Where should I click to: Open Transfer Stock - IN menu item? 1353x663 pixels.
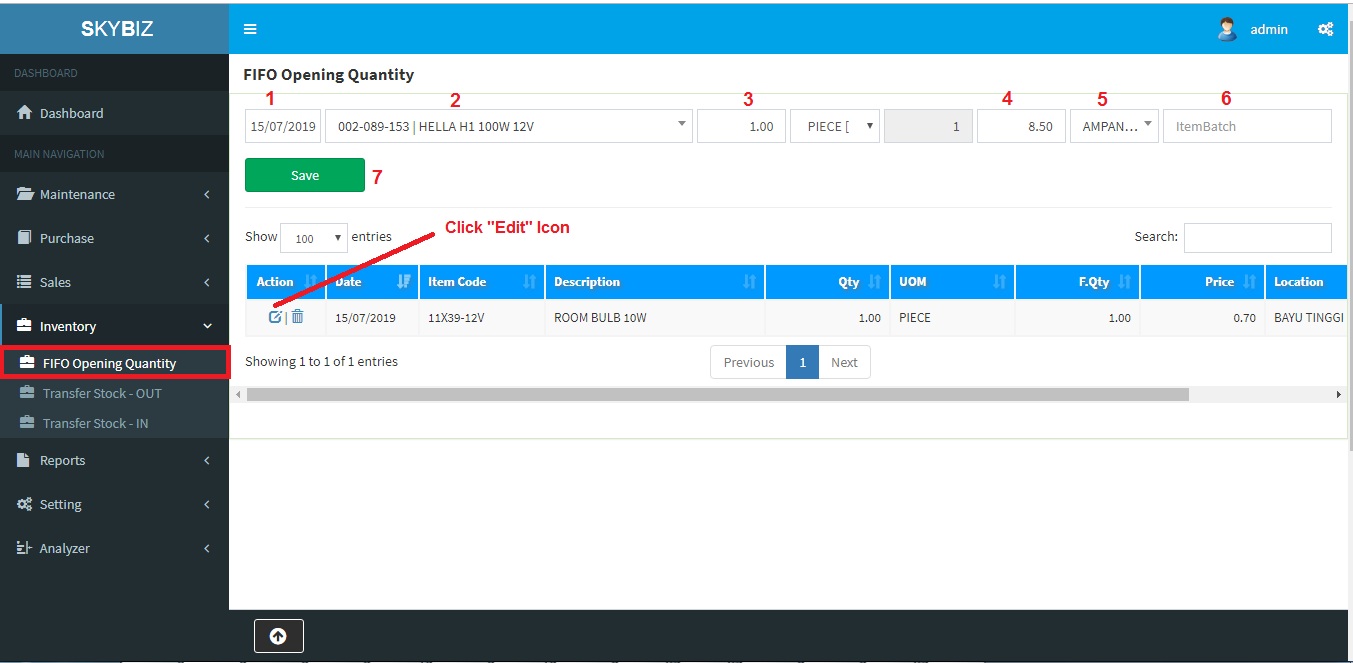(95, 423)
